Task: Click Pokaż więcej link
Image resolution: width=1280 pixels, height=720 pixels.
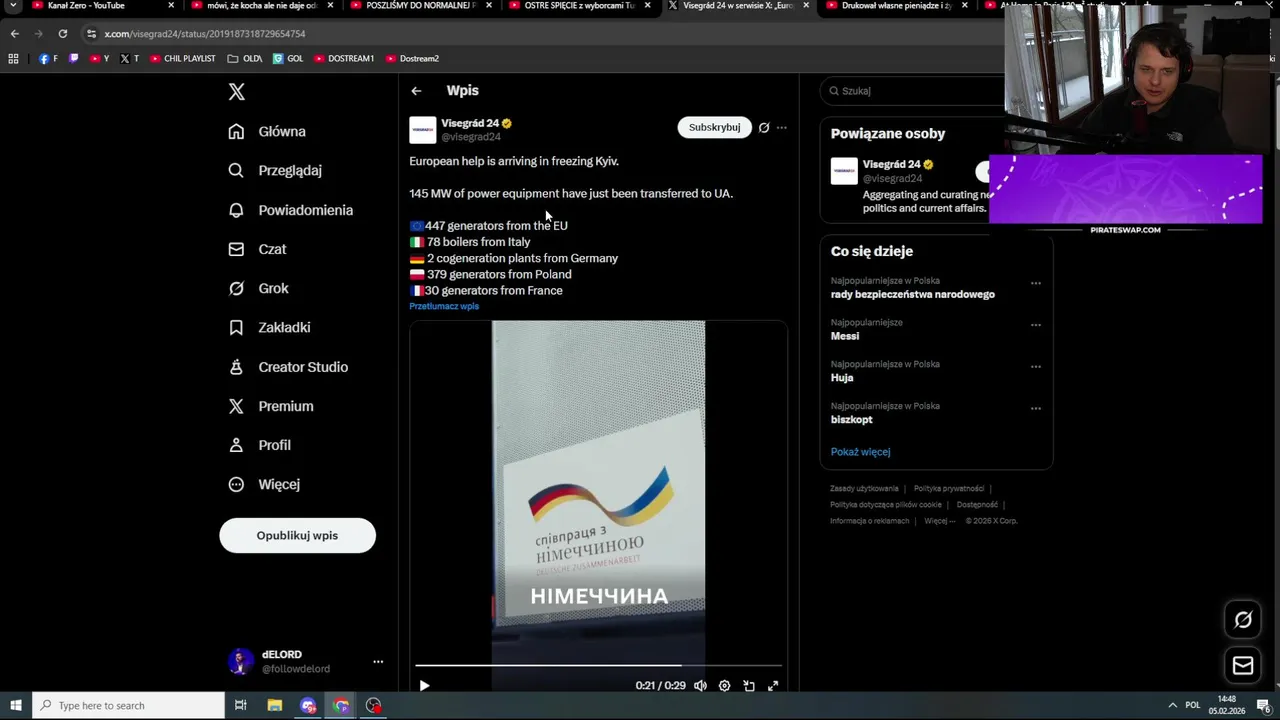Action: [860, 452]
